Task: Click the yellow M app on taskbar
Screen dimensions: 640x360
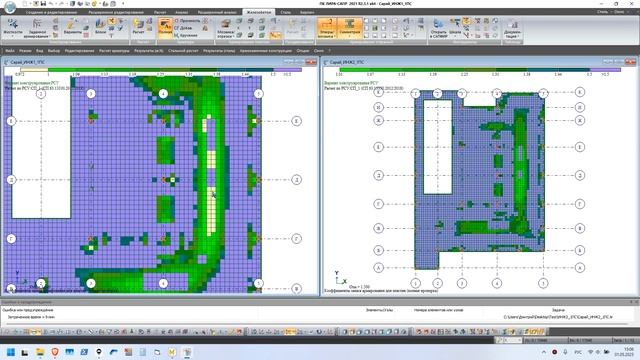Action: pyautogui.click(x=172, y=352)
